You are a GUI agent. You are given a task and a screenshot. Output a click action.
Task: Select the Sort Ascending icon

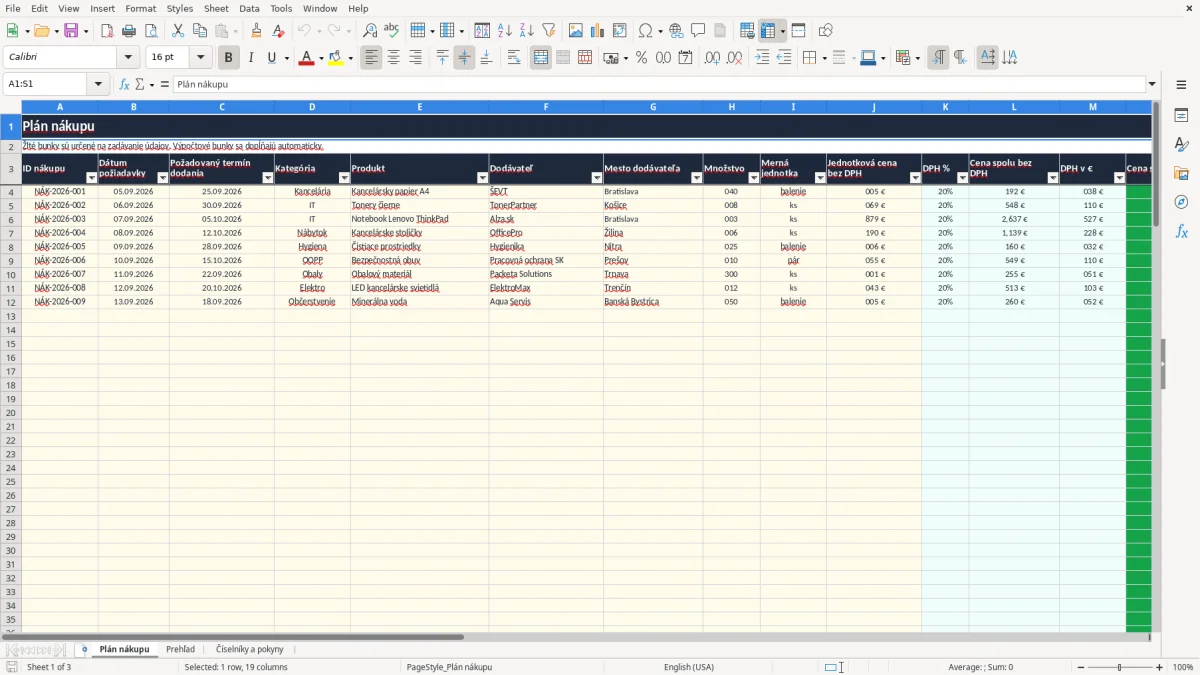coord(504,31)
